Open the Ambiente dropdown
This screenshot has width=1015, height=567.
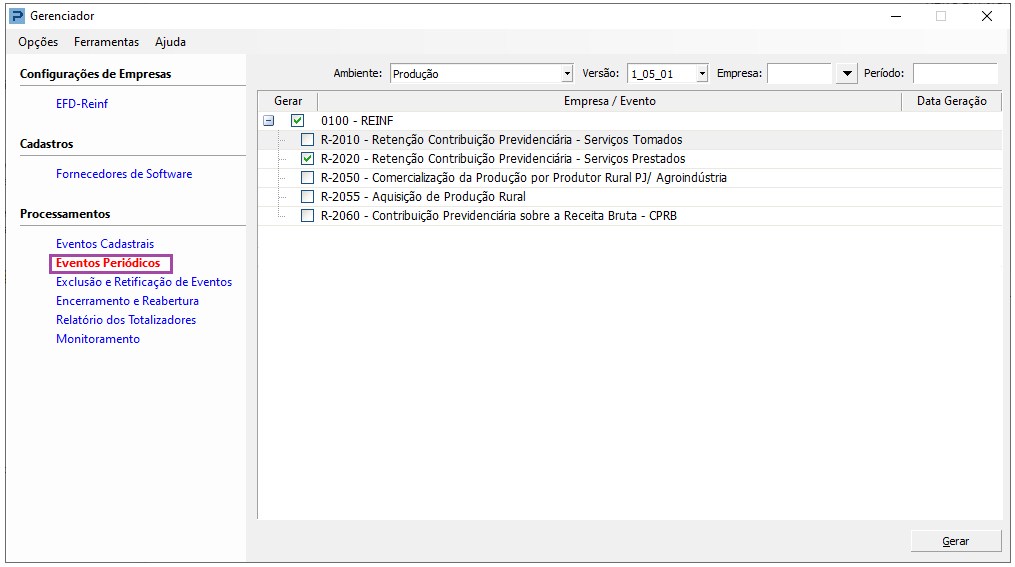tap(567, 74)
